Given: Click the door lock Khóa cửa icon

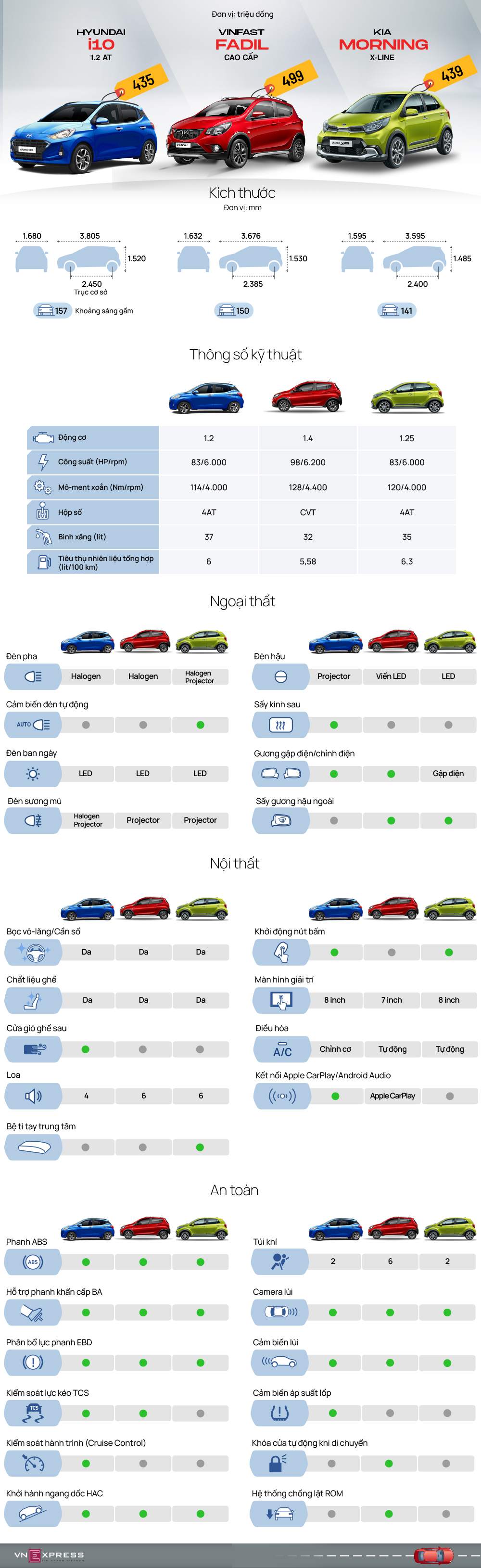Looking at the screenshot, I should tap(278, 1463).
